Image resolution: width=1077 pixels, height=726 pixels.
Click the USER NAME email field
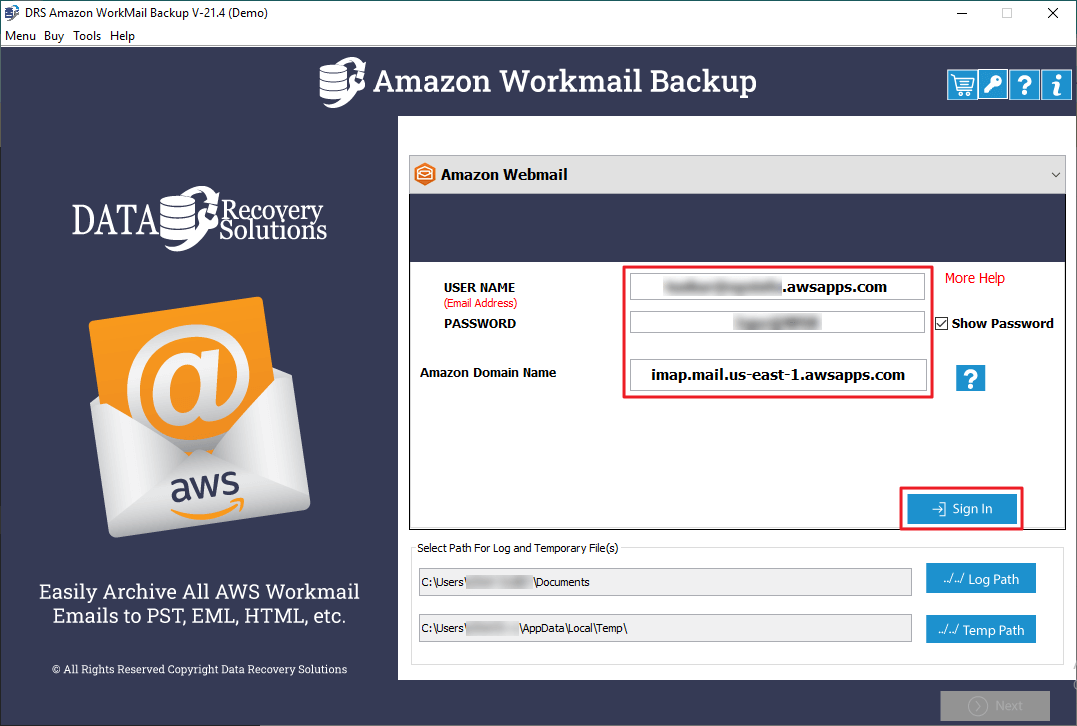[777, 286]
